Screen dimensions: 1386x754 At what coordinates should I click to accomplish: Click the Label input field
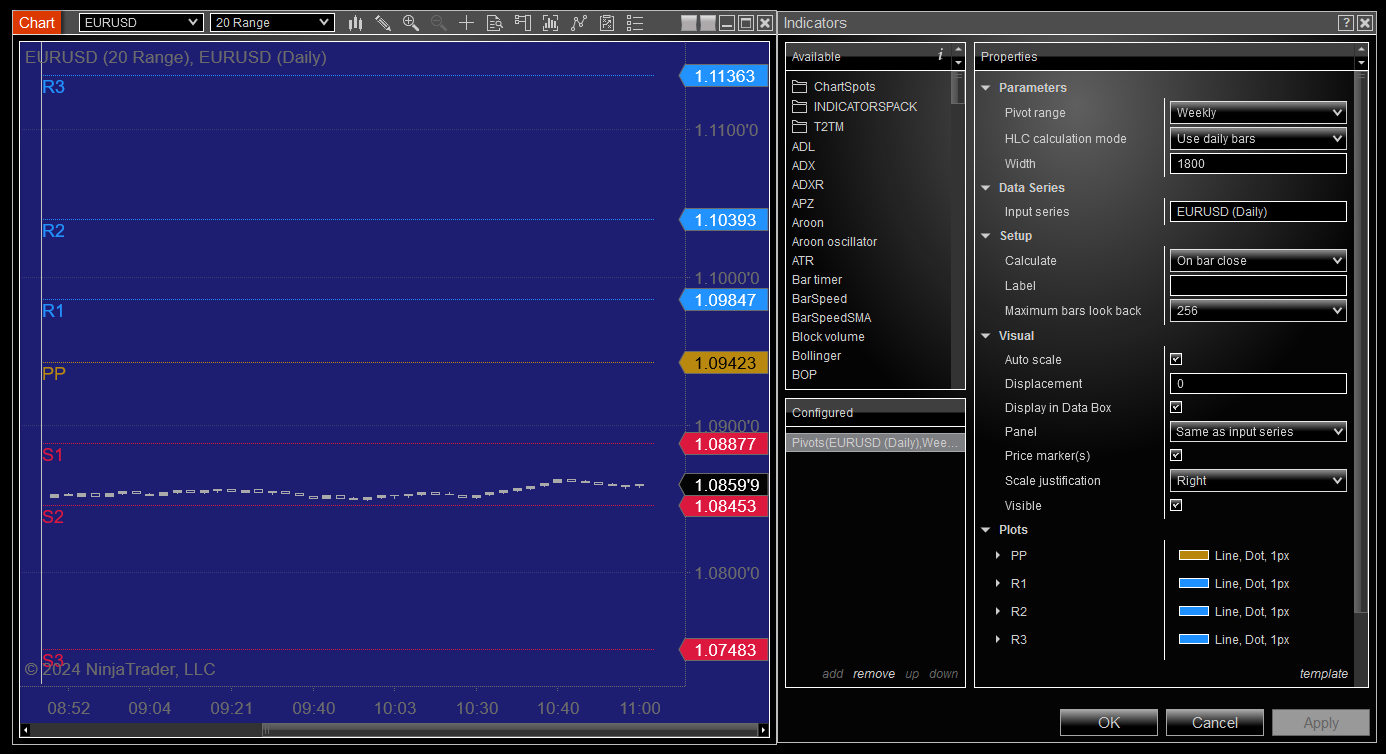[x=1258, y=286]
